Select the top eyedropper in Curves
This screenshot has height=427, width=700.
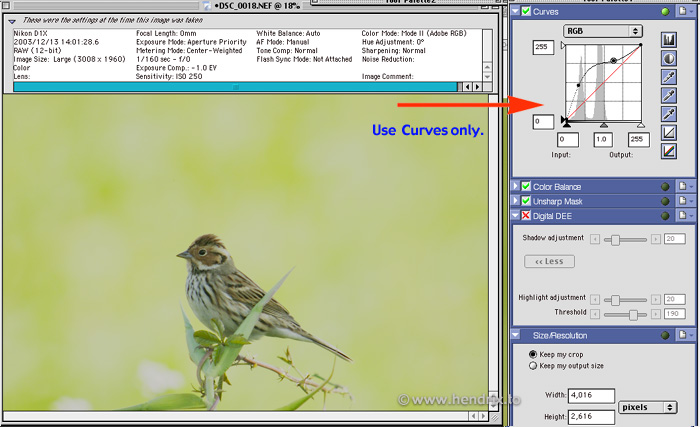[668, 77]
